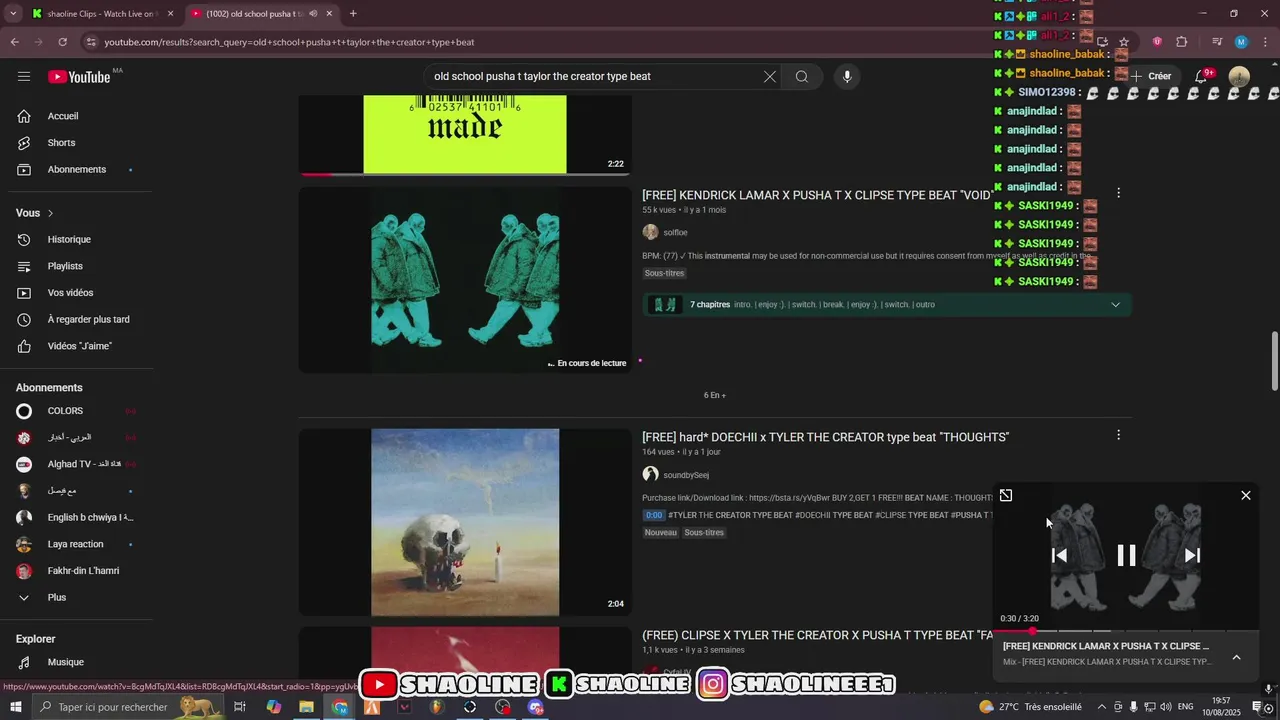Open the Windows Start menu
1280x720 pixels.
click(x=16, y=707)
